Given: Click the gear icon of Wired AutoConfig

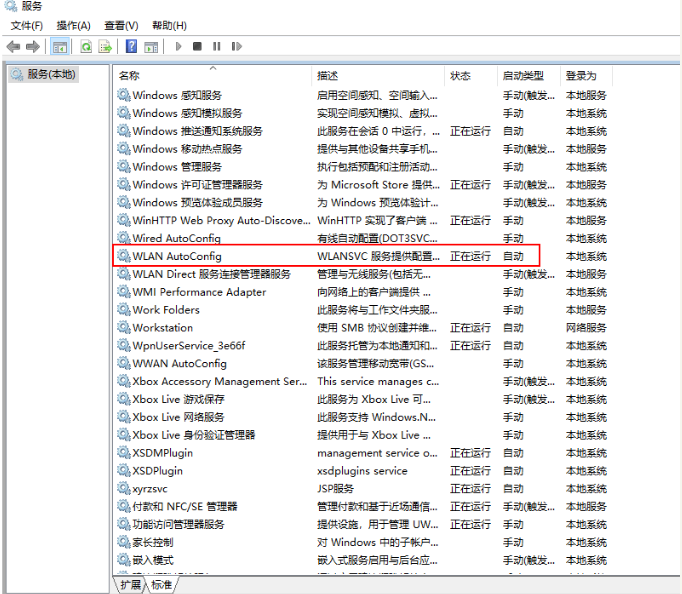Looking at the screenshot, I should 124,238.
